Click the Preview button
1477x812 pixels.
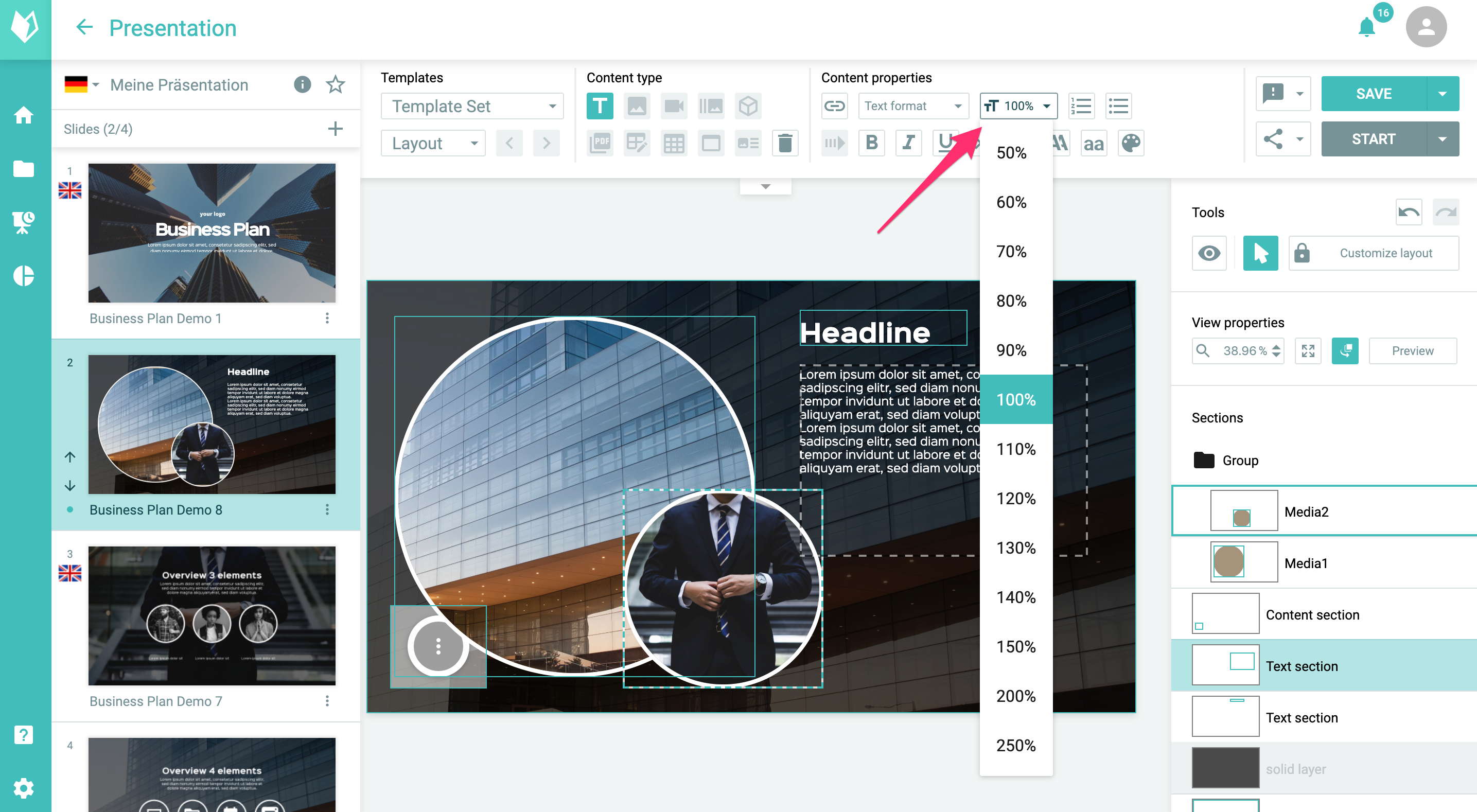(x=1412, y=351)
